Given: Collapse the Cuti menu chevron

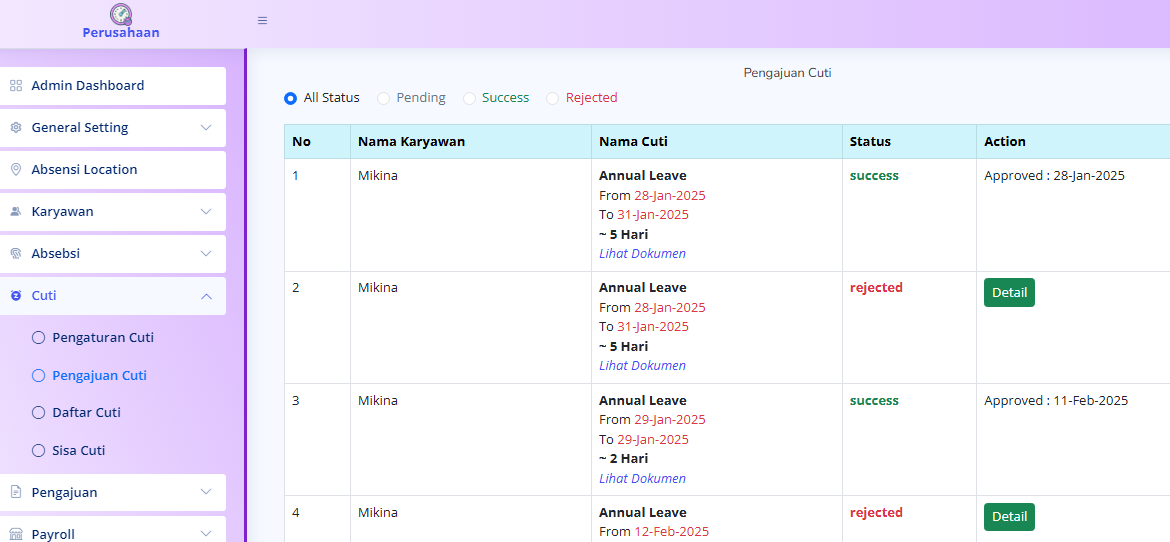Looking at the screenshot, I should (x=206, y=296).
